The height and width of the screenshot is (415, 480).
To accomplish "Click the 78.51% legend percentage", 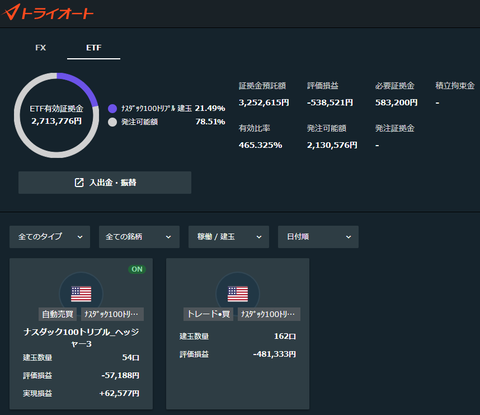I will [x=210, y=122].
